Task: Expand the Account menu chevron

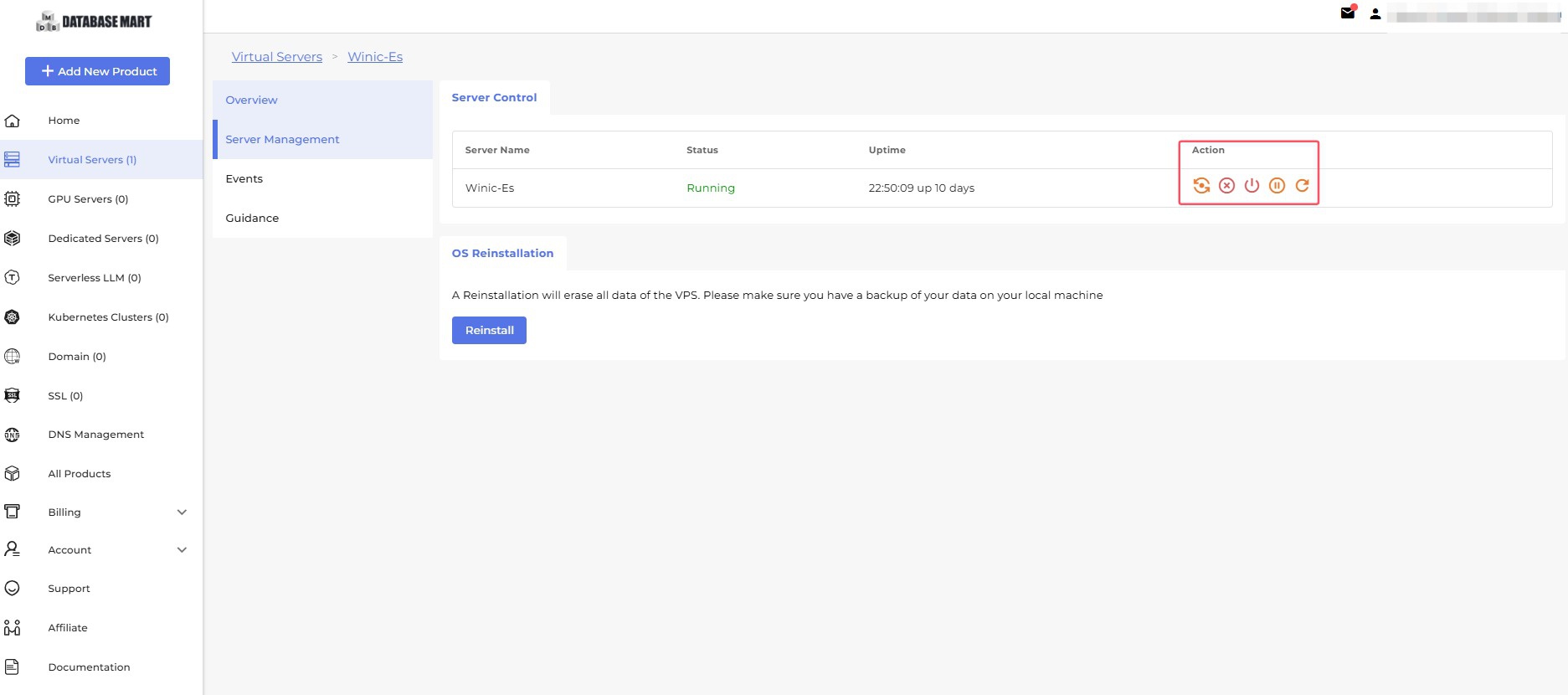Action: (182, 550)
